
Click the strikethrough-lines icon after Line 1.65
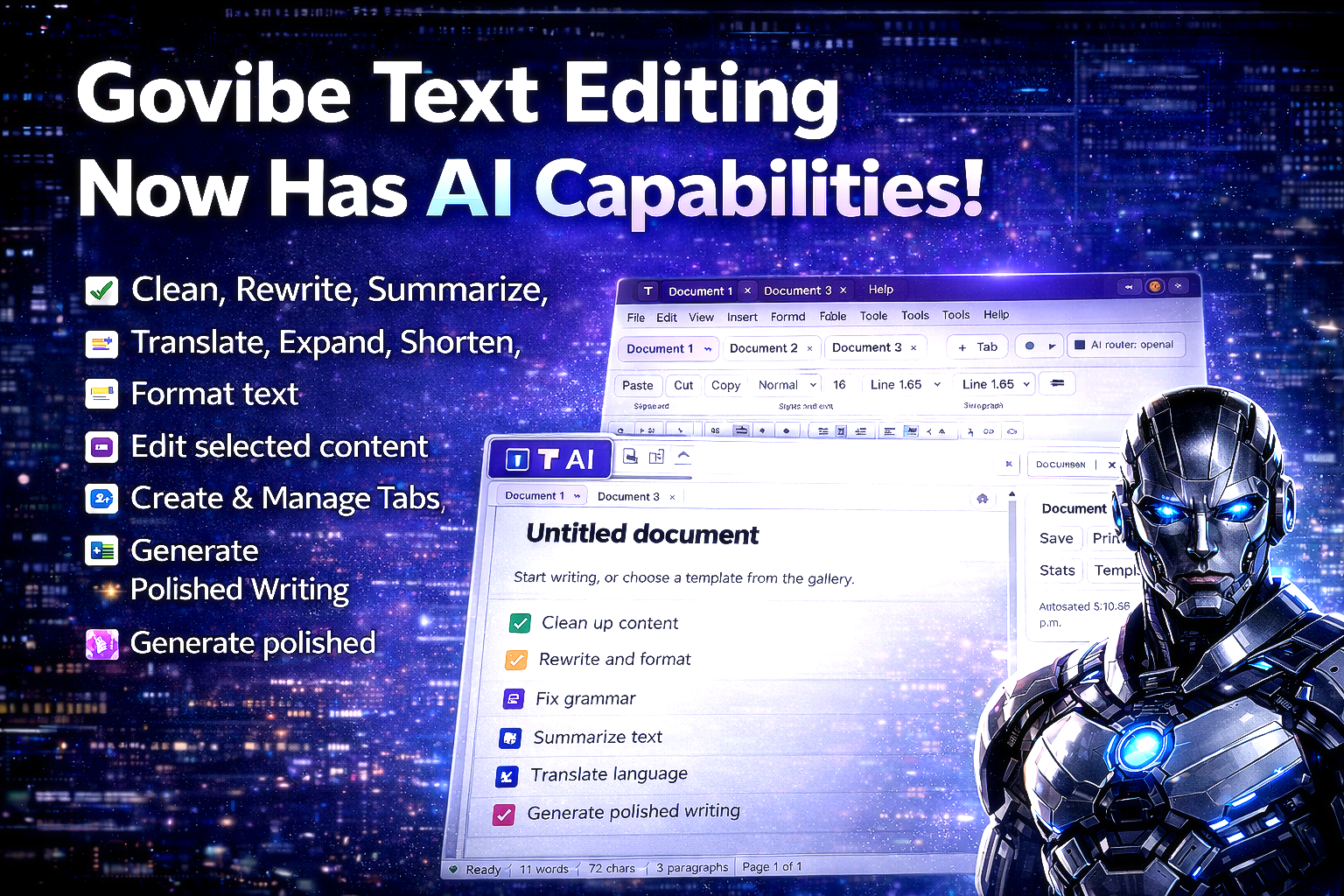point(1057,383)
